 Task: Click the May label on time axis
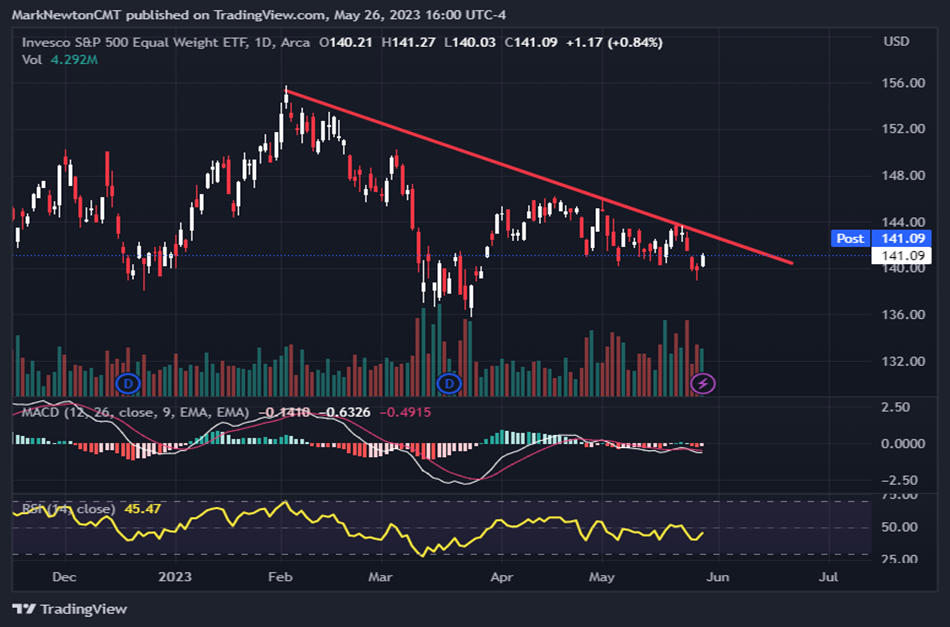point(602,577)
